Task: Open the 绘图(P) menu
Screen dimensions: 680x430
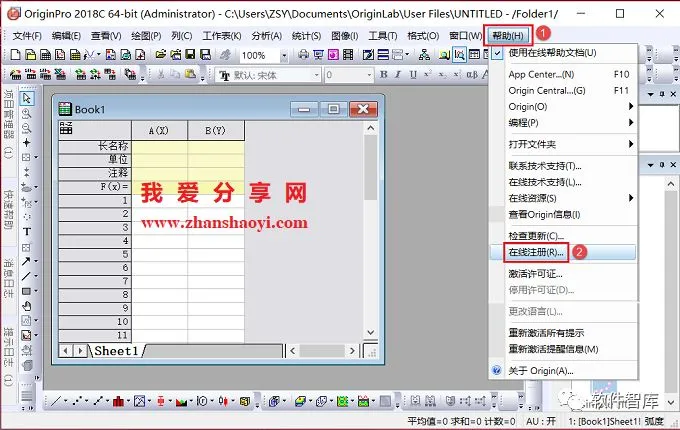Action: (x=146, y=36)
